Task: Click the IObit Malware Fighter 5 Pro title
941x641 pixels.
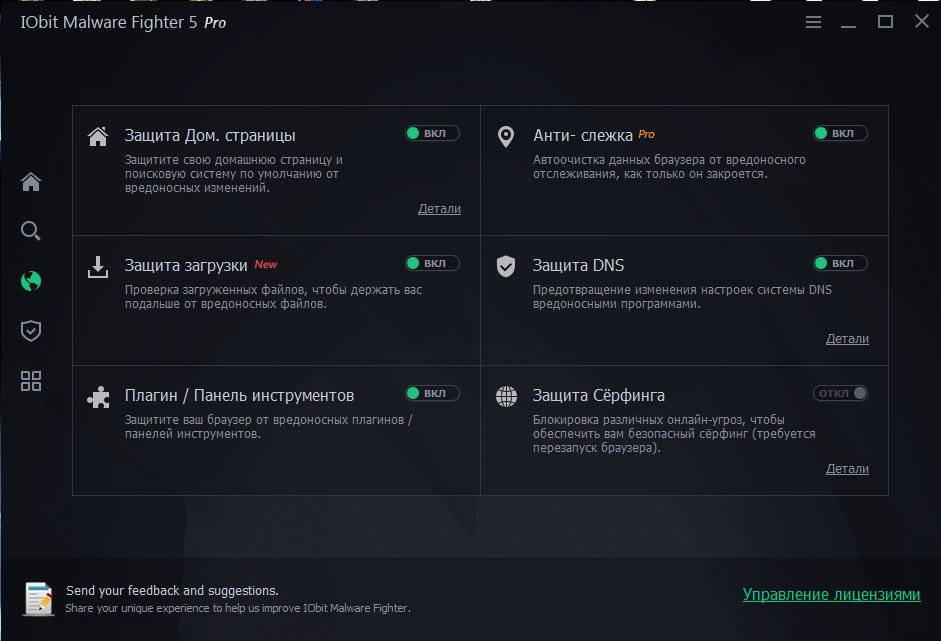Action: 123,22
